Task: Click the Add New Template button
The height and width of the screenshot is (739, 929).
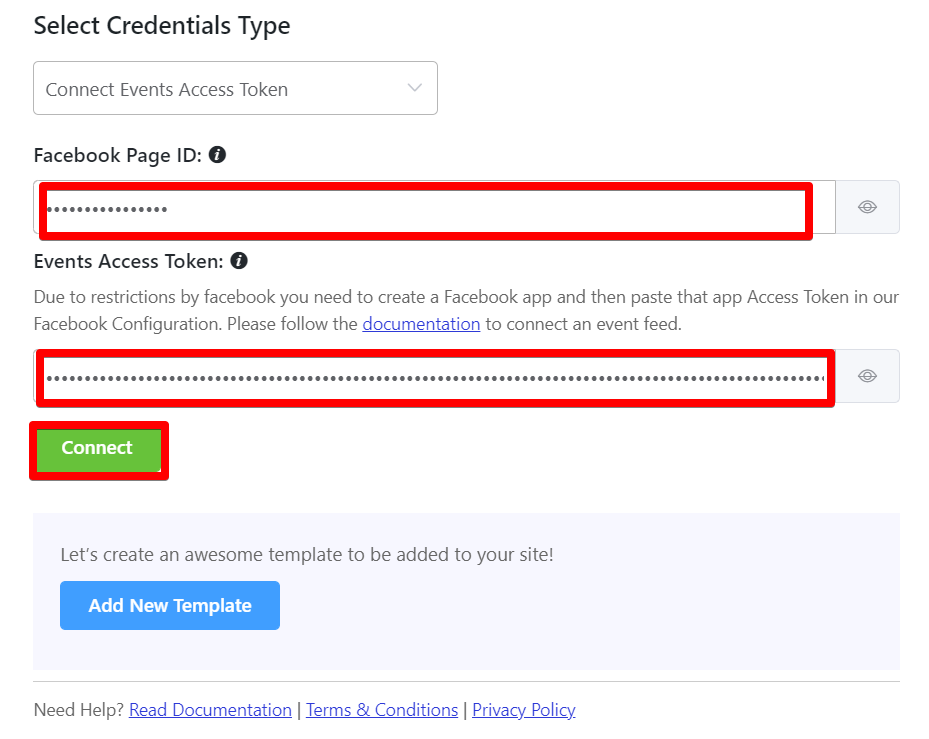Action: (170, 605)
